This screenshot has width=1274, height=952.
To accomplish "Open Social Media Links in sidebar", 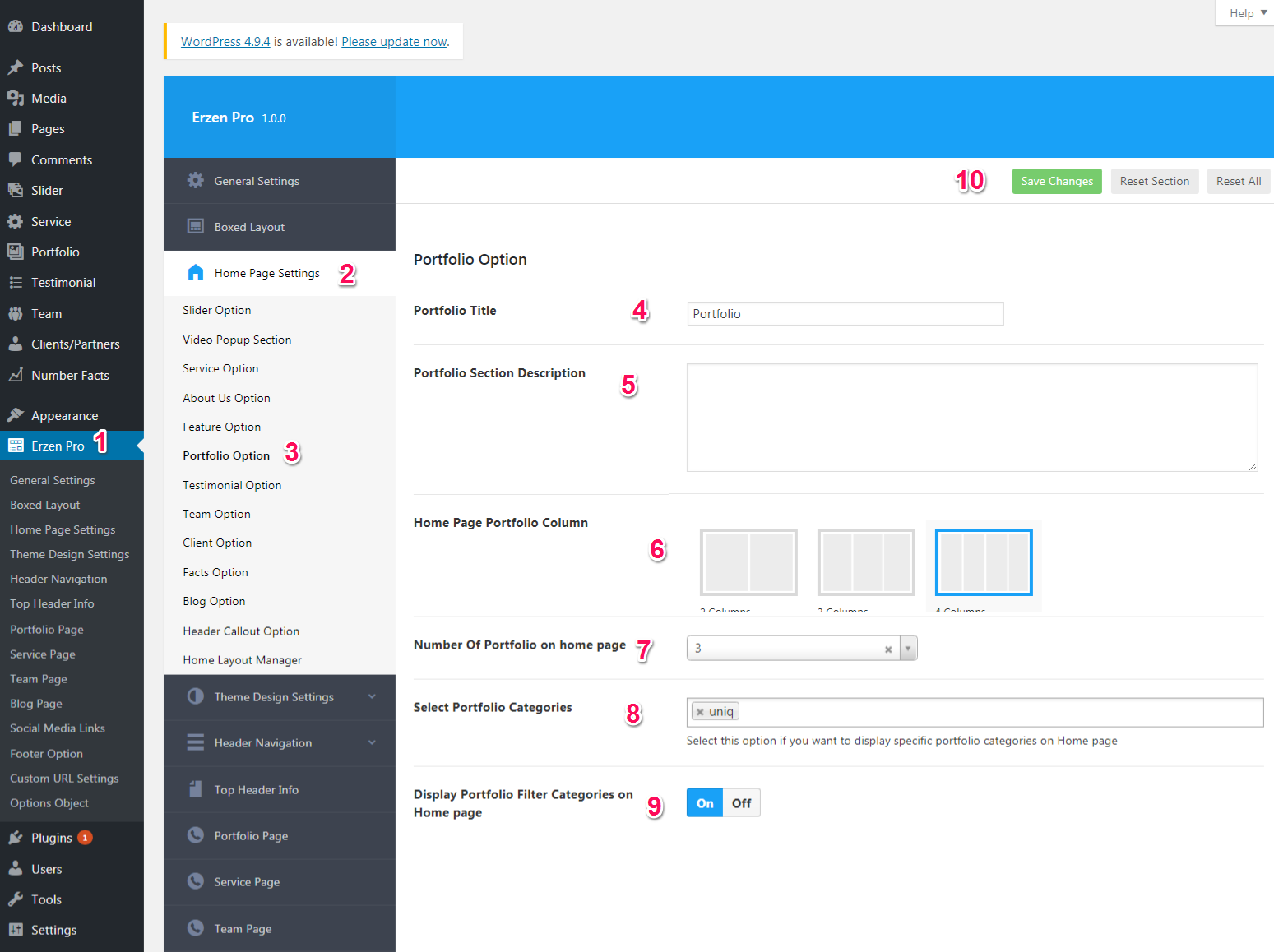I will (x=58, y=728).
